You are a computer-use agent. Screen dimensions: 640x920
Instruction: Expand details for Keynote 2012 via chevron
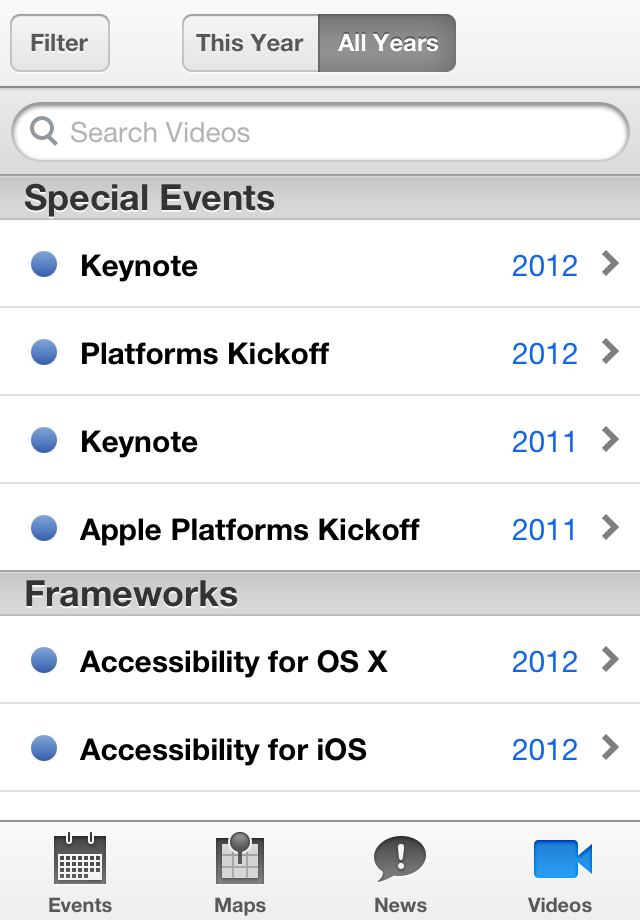[x=612, y=264]
